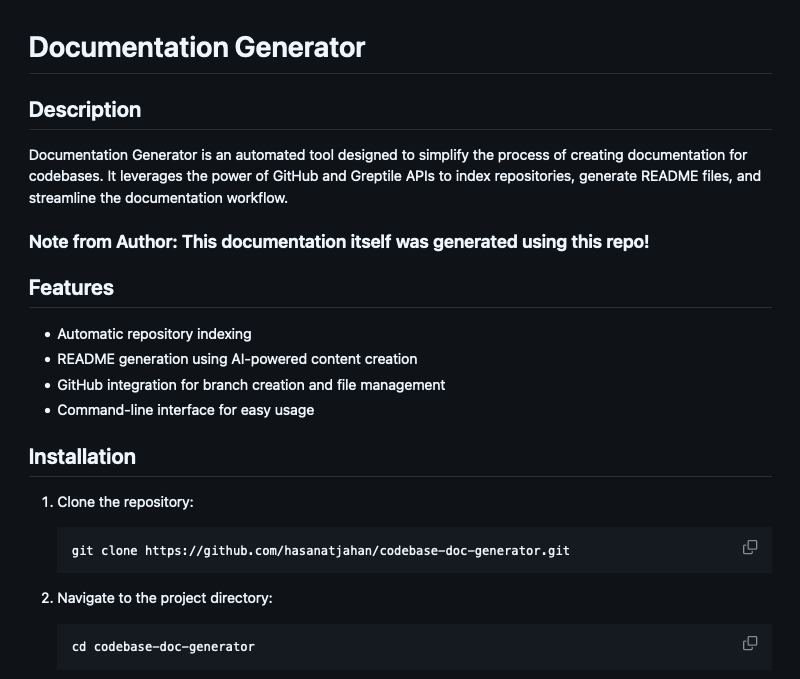Viewport: 800px width, 679px height.
Task: Click the Features section heading
Action: (71, 288)
